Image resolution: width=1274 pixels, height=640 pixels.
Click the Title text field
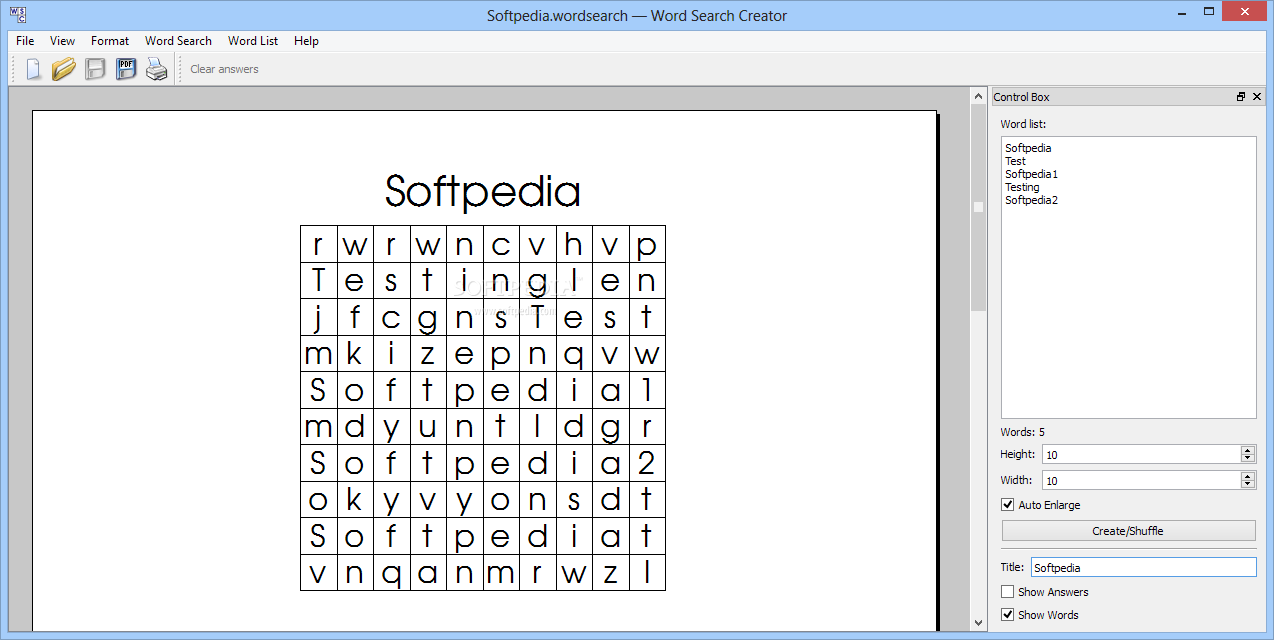click(x=1143, y=567)
